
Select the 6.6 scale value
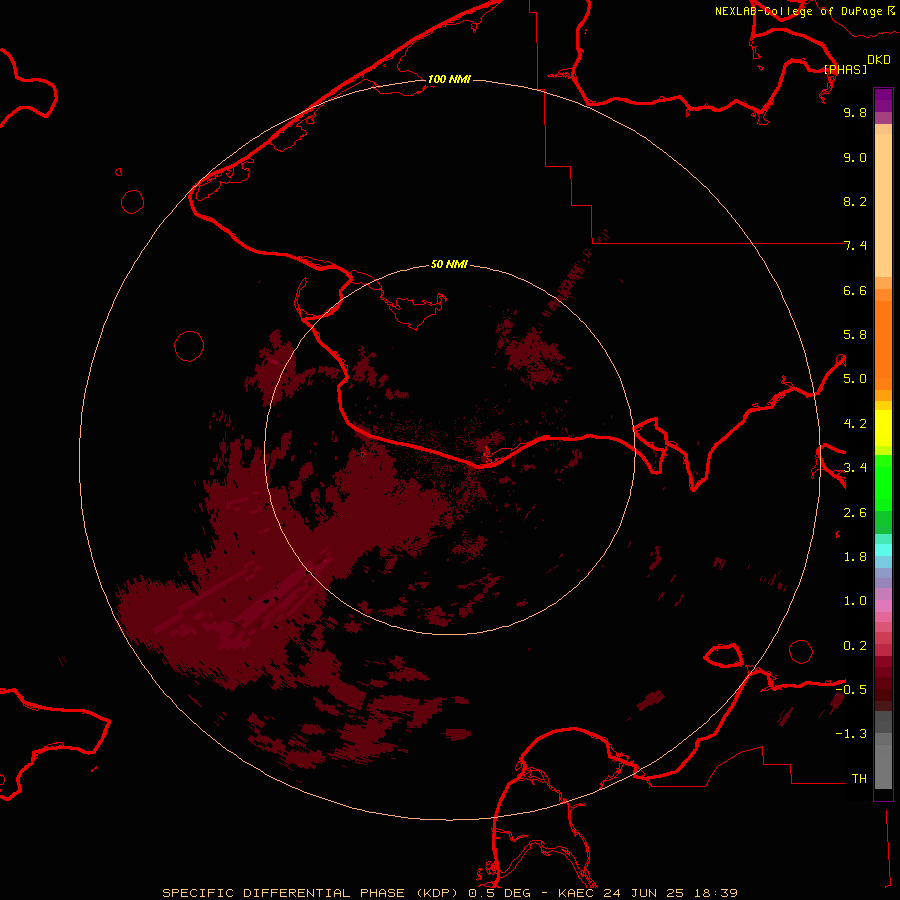855,290
